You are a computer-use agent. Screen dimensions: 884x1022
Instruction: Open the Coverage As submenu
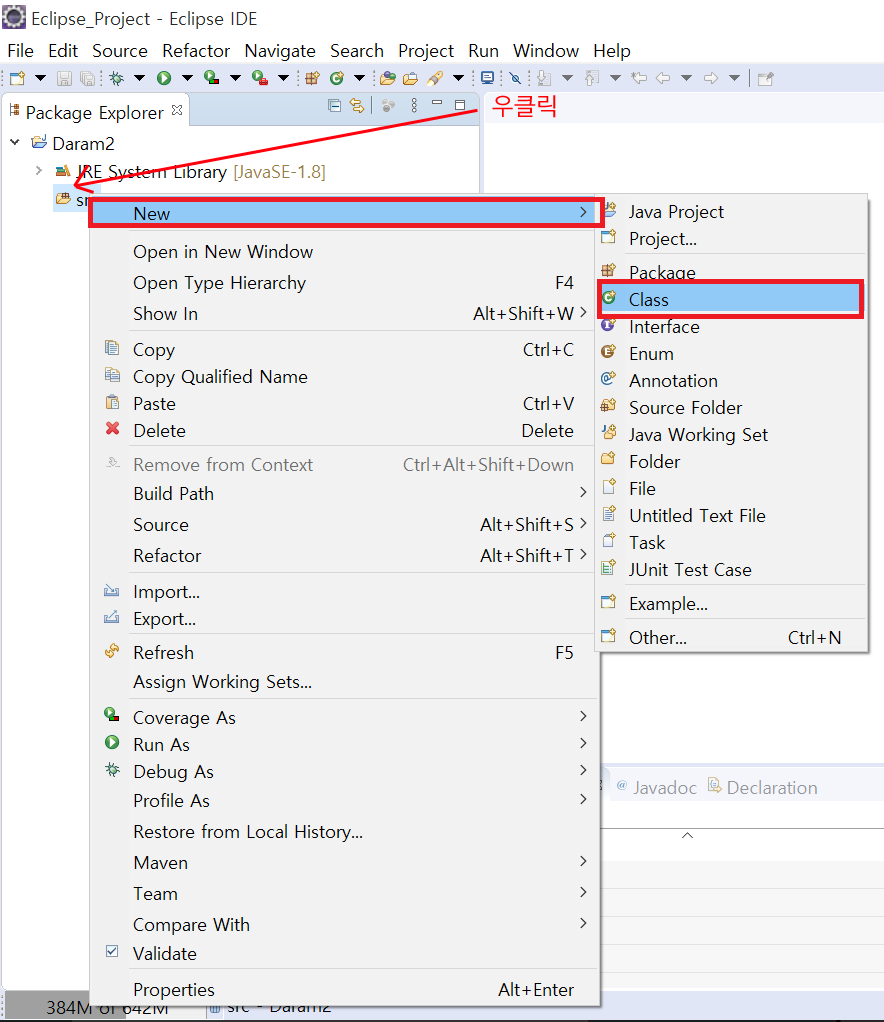[x=344, y=718]
